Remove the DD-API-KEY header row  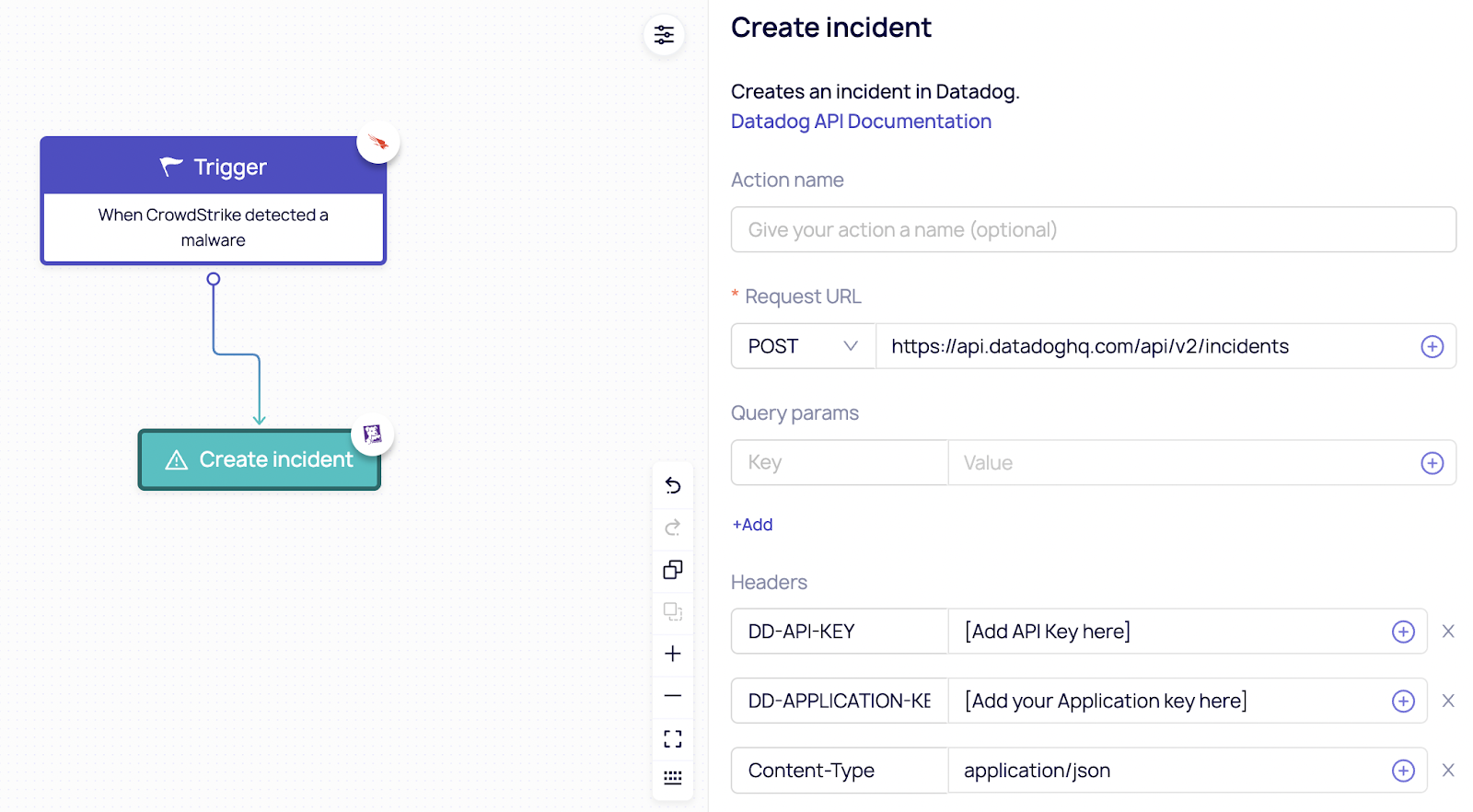coord(1448,632)
